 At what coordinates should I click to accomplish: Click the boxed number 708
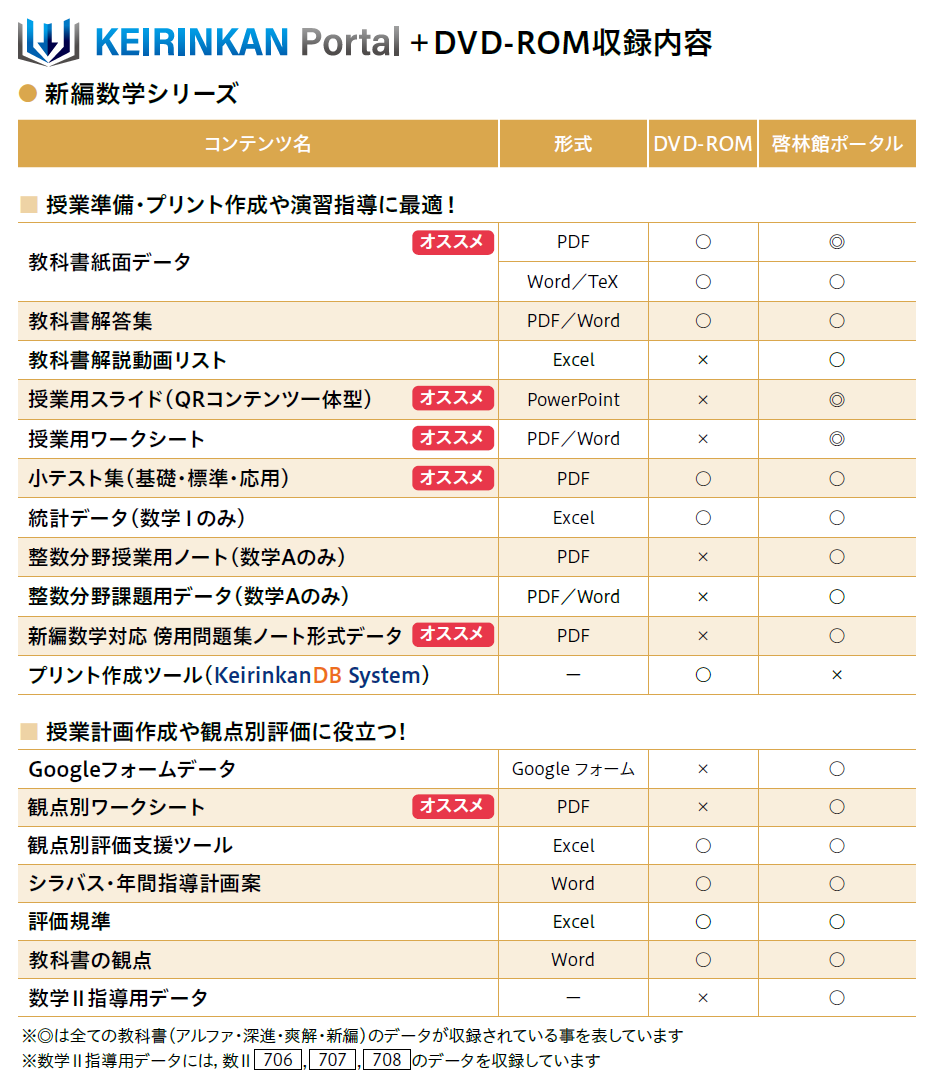point(387,1060)
